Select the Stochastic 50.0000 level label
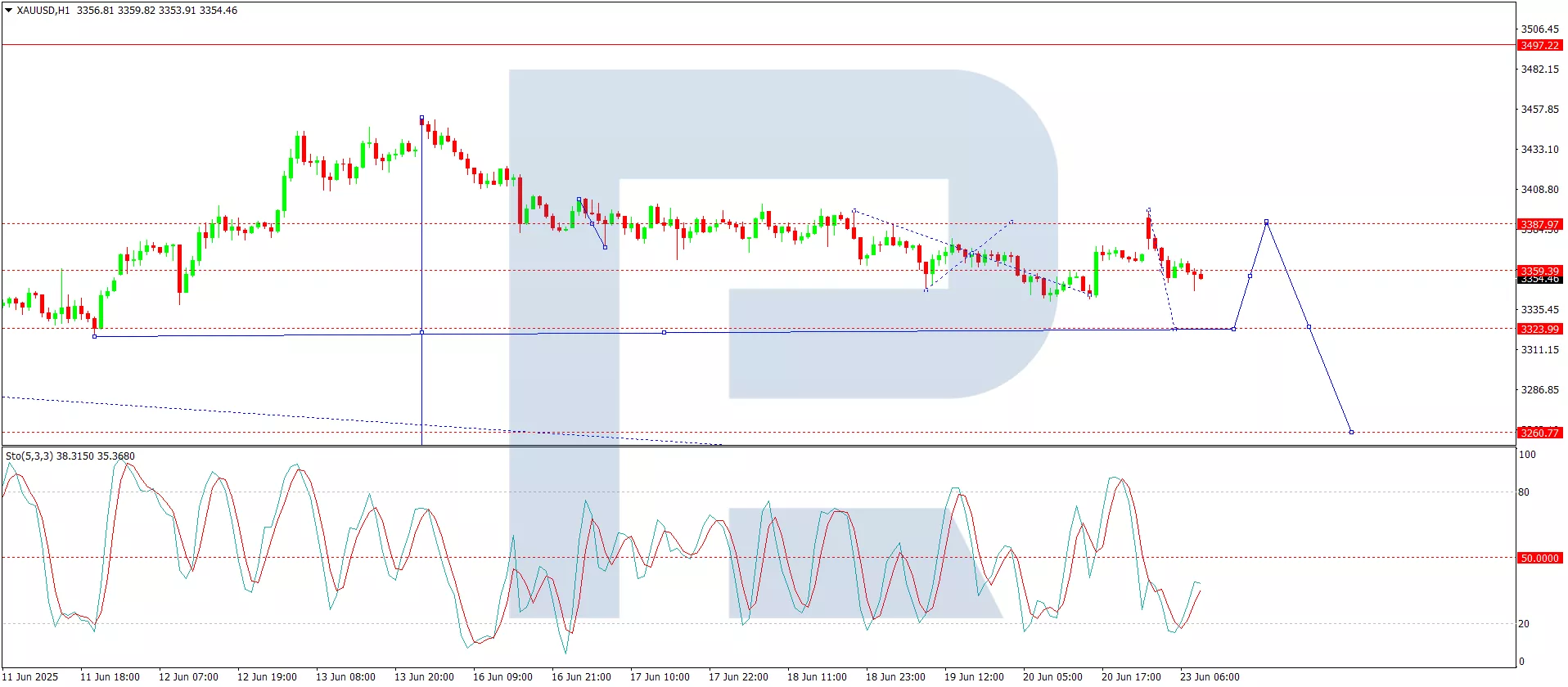Viewport: 1568px width, 687px height. (1539, 558)
